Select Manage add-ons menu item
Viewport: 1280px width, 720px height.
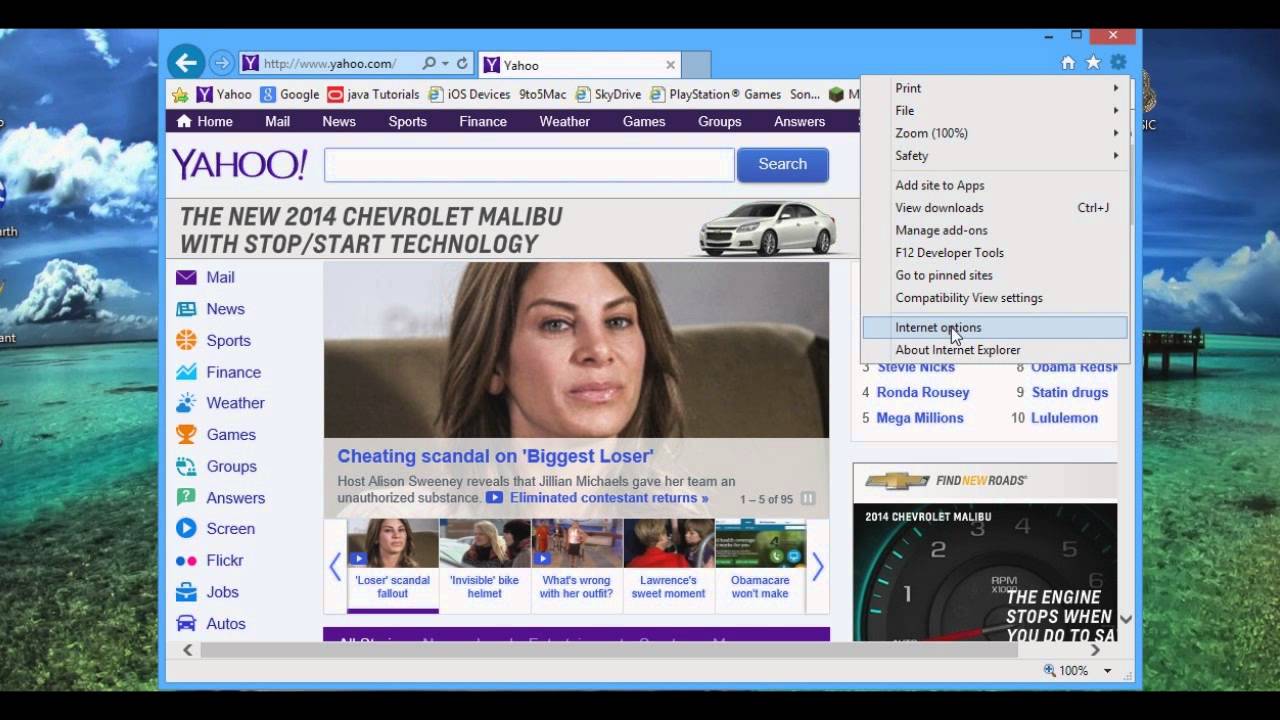(x=995, y=230)
